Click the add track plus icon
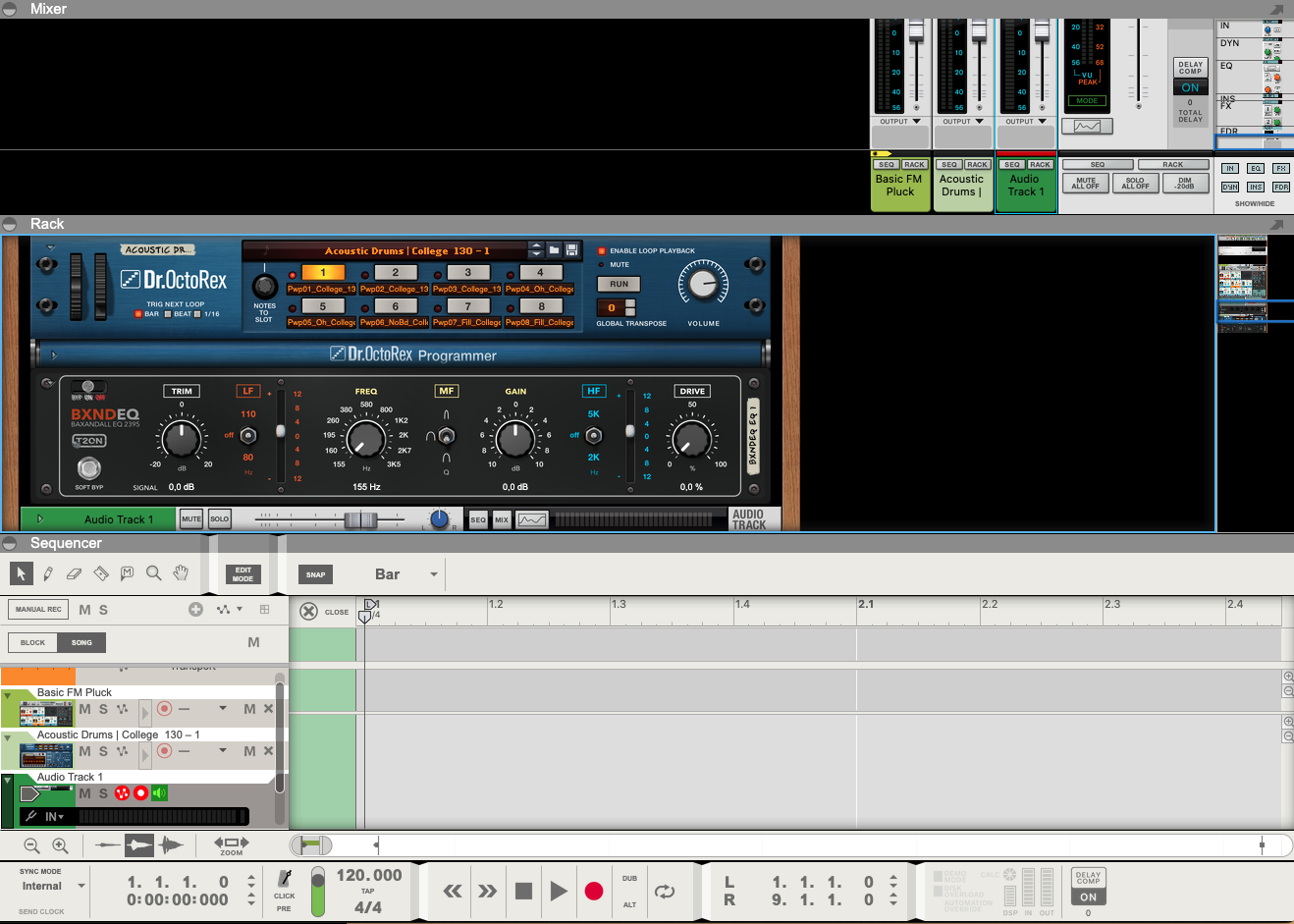1294x924 pixels. click(195, 610)
